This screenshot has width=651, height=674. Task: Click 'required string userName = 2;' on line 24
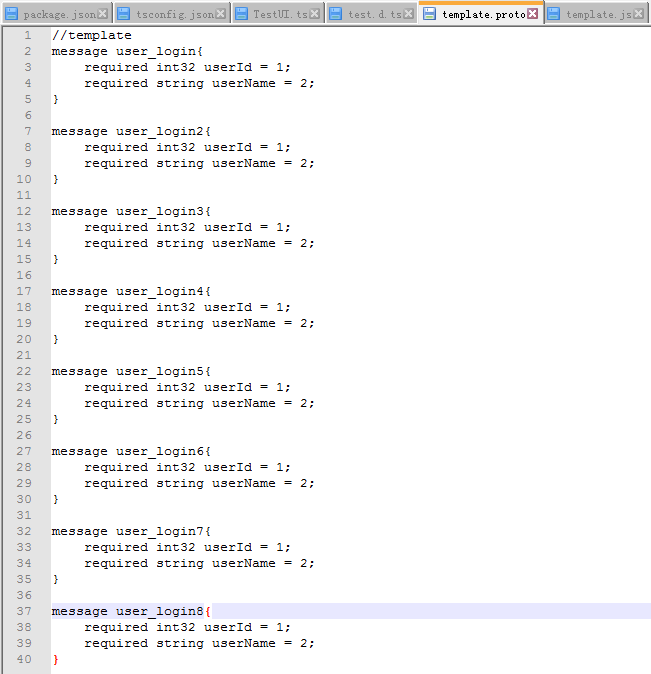(199, 403)
